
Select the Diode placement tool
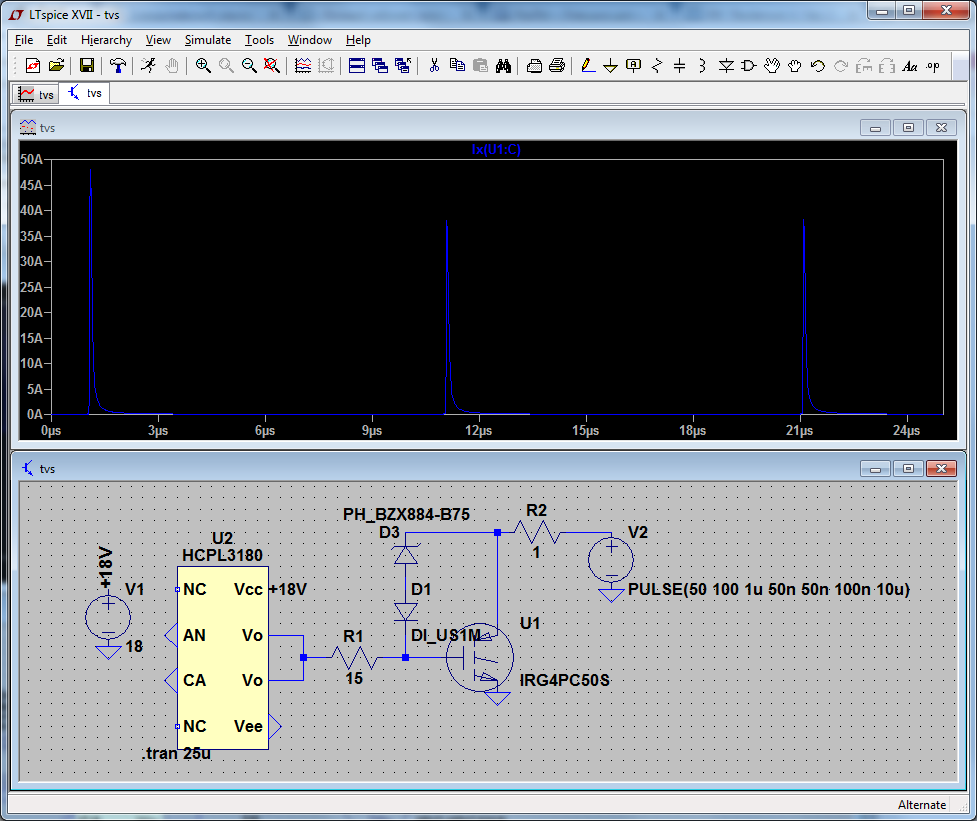point(725,66)
